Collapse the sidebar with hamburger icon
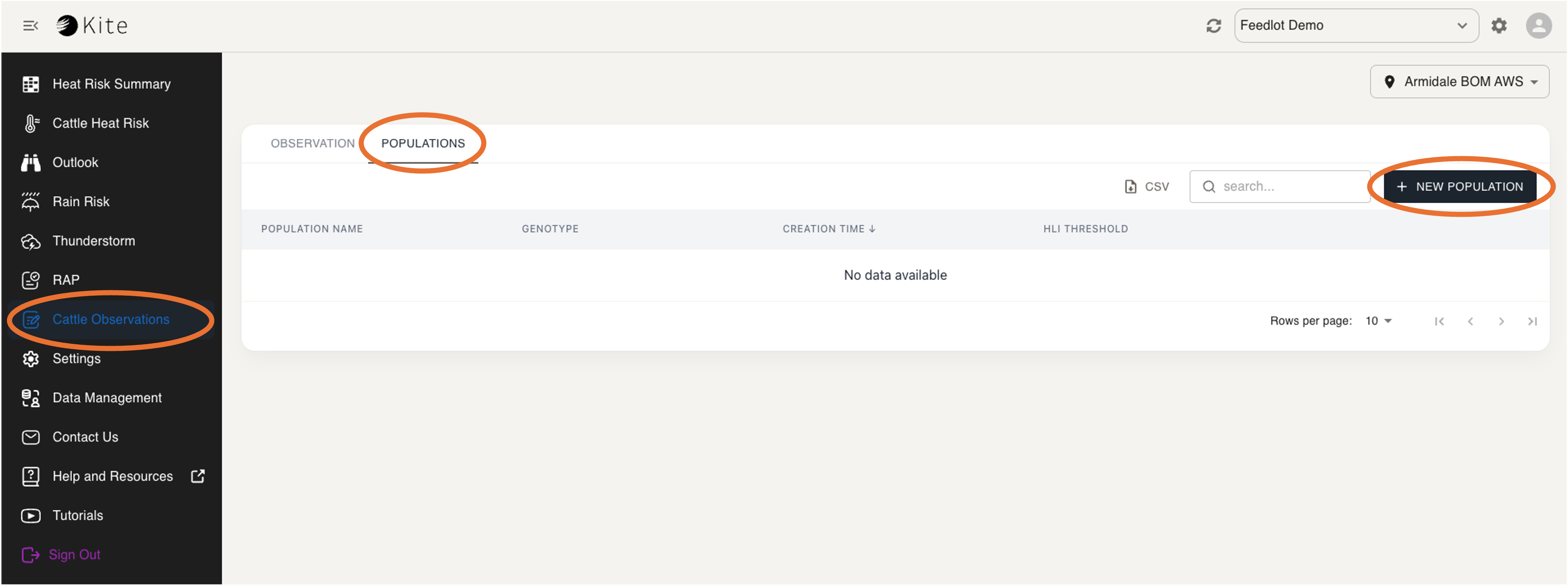This screenshot has width=1568, height=586. [x=30, y=26]
